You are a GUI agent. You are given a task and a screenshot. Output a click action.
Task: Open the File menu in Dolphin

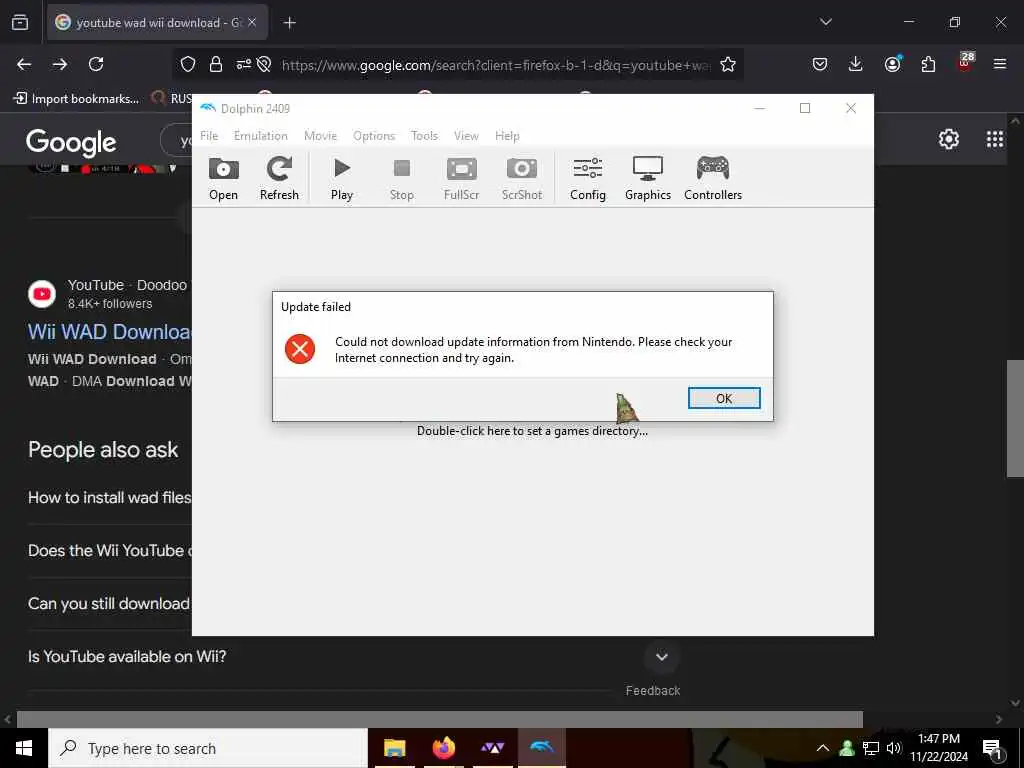pyautogui.click(x=209, y=136)
